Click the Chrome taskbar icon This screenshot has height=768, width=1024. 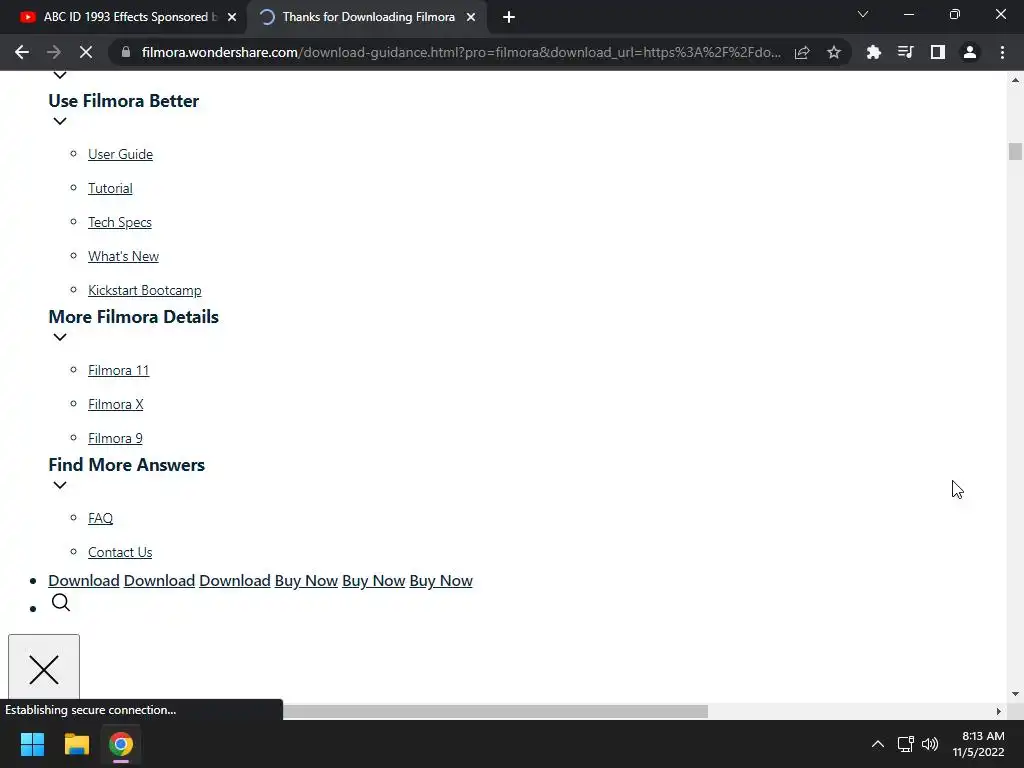pos(121,744)
